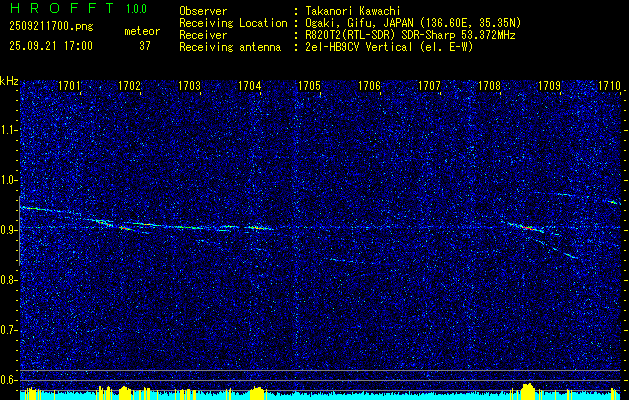Click the bright meteor echo at 1704
The height and width of the screenshot is (400, 629).
coord(257,227)
